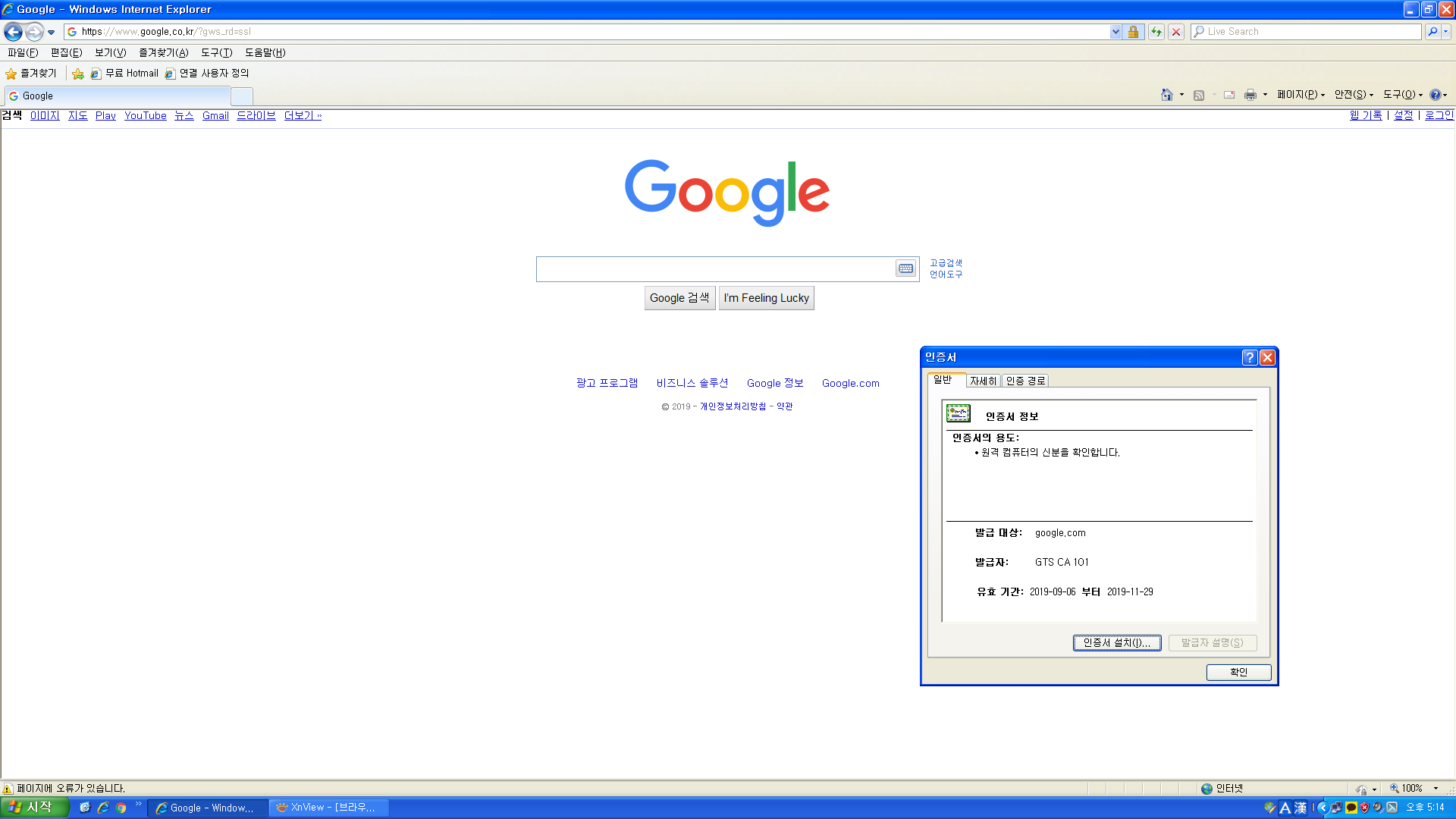Click the A input-mode language bar button
Viewport: 1456px width, 819px height.
[1285, 808]
